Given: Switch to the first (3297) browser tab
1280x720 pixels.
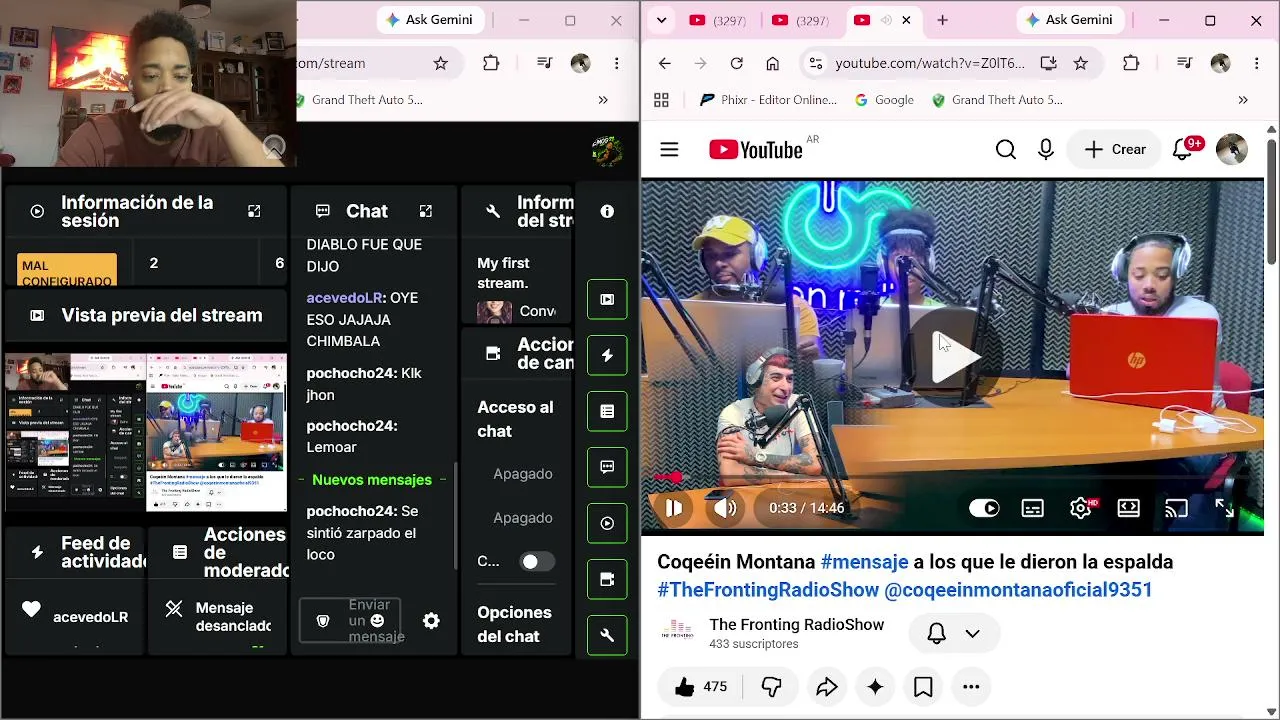Looking at the screenshot, I should 717,20.
